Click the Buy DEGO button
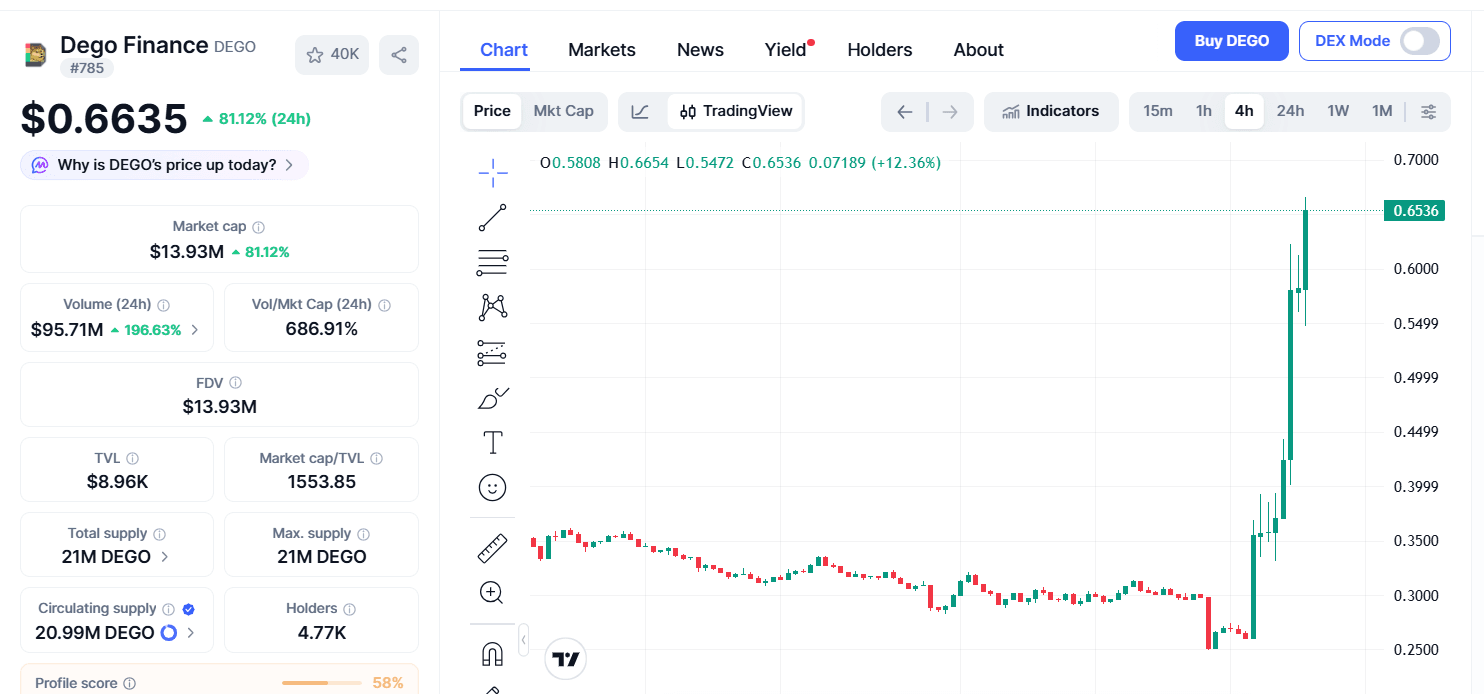The height and width of the screenshot is (694, 1484). click(x=1231, y=41)
